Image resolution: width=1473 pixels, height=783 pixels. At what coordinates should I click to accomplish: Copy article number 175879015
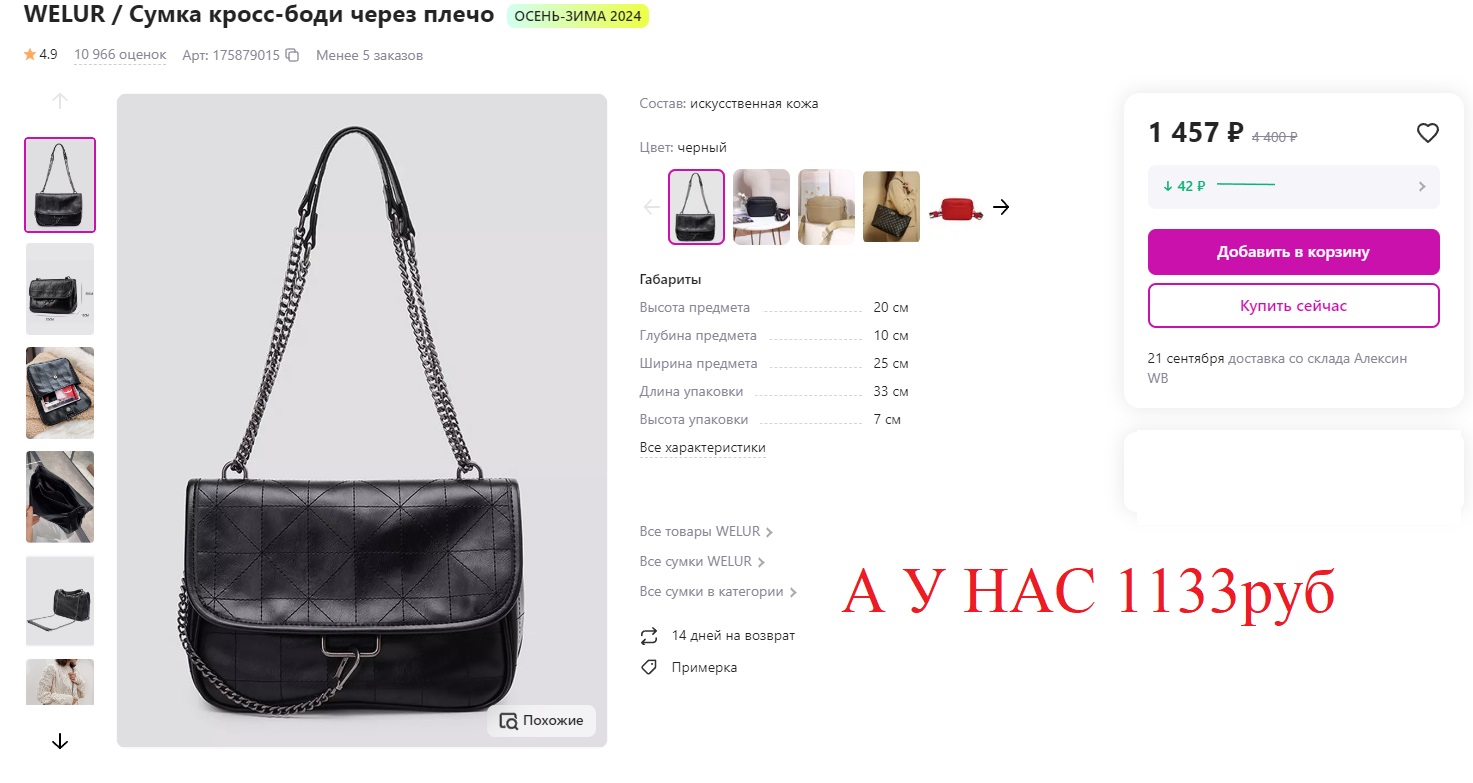click(x=292, y=55)
